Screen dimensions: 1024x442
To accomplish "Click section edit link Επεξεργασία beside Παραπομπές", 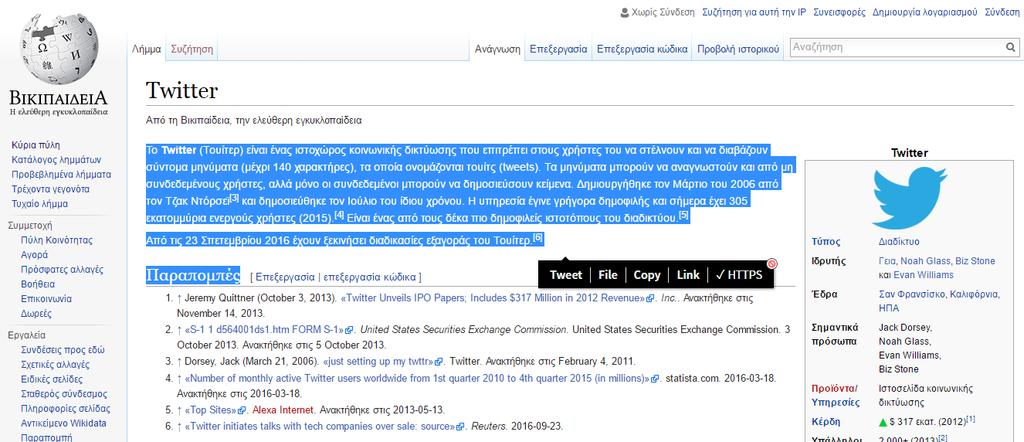I will click(285, 277).
